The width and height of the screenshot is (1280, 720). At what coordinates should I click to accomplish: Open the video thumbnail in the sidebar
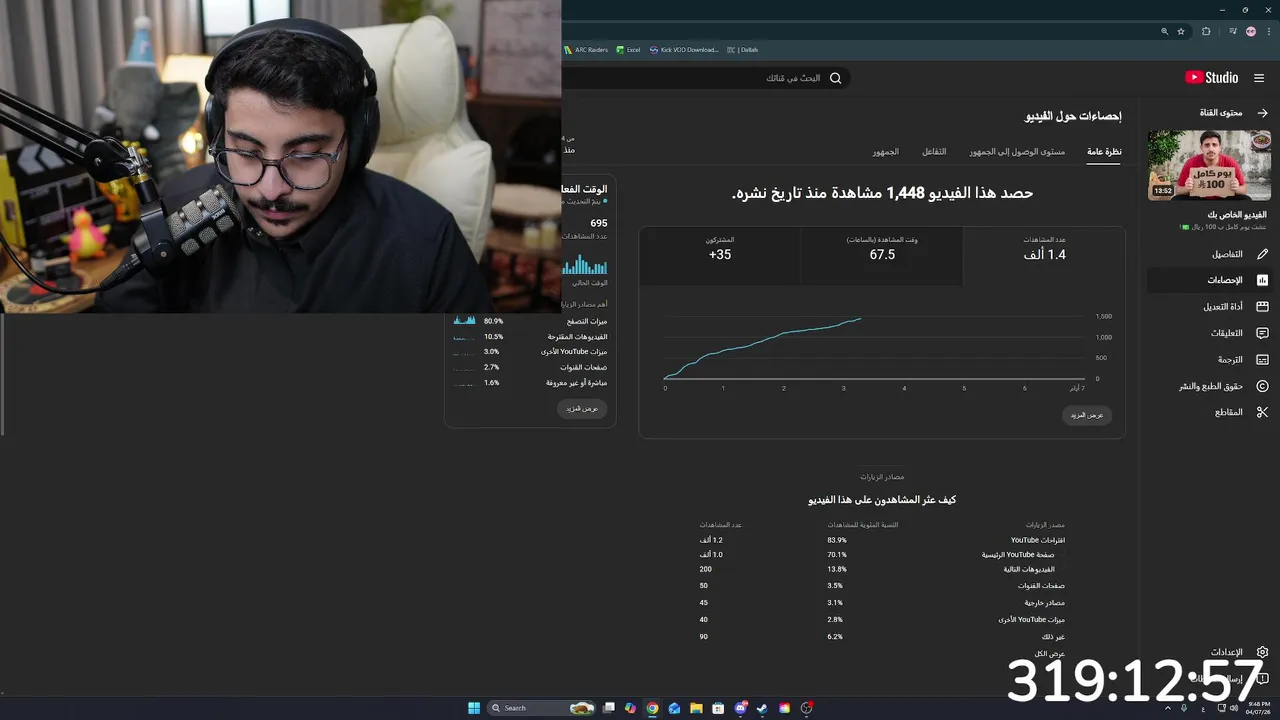[1207, 164]
